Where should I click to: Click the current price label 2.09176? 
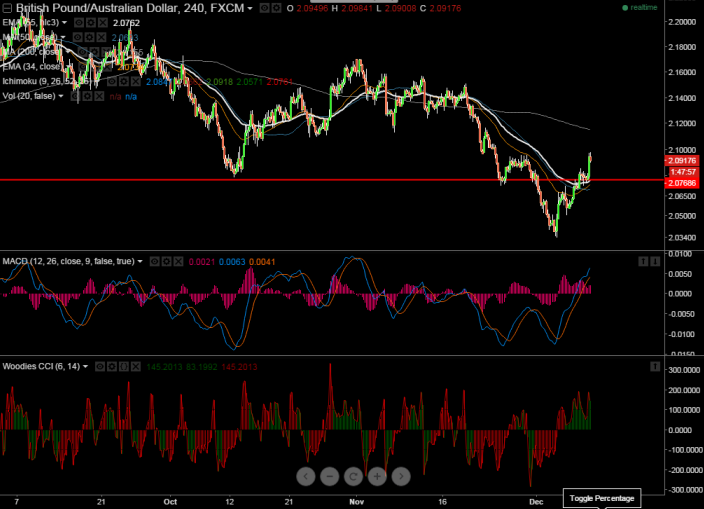tap(681, 161)
